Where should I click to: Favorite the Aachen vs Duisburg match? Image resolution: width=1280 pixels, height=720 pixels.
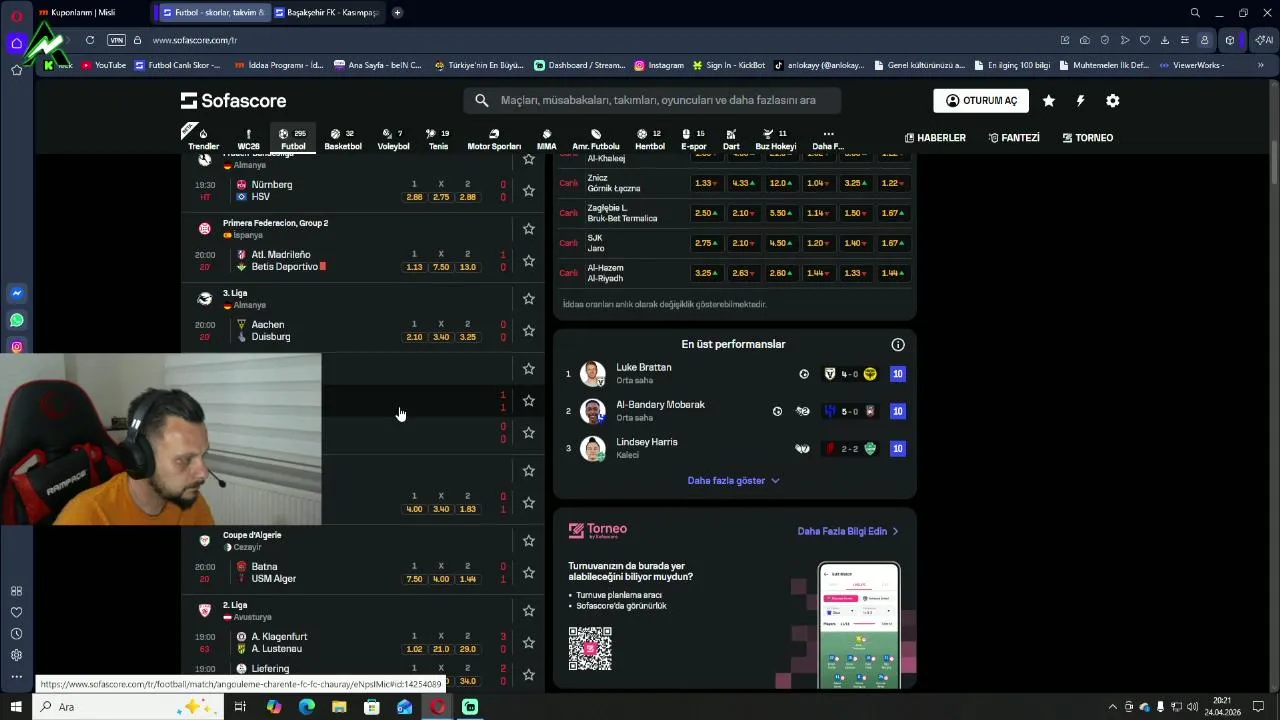tap(528, 330)
